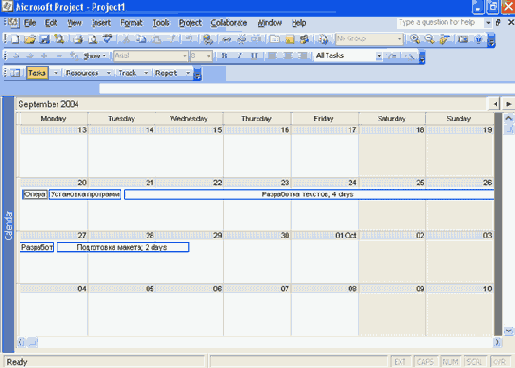This screenshot has width=515, height=368.
Task: Select the '2 days' task bar
Action: coord(123,247)
